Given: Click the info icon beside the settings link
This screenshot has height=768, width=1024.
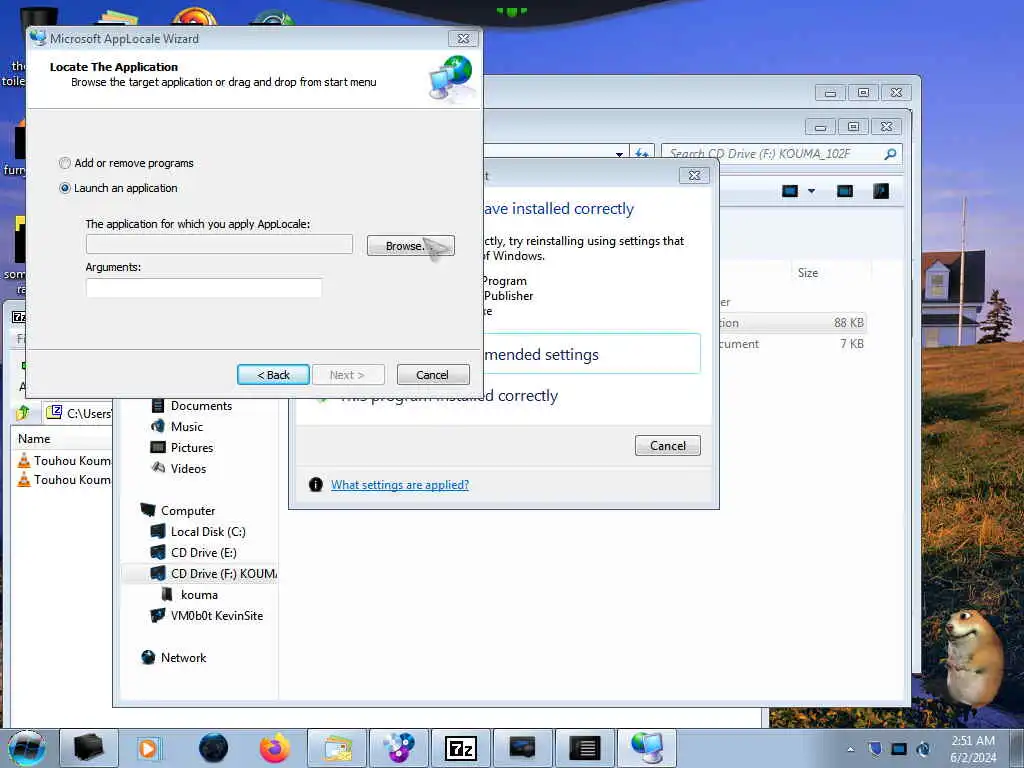Looking at the screenshot, I should [315, 485].
